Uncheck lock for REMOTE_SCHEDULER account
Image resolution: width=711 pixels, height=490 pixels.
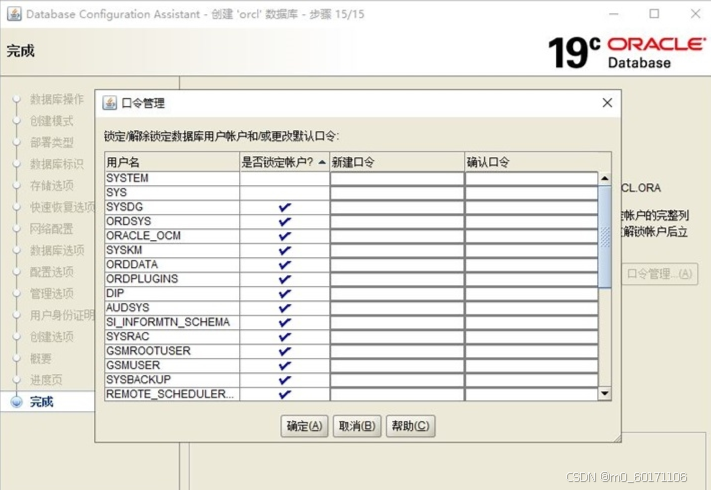pyautogui.click(x=284, y=394)
